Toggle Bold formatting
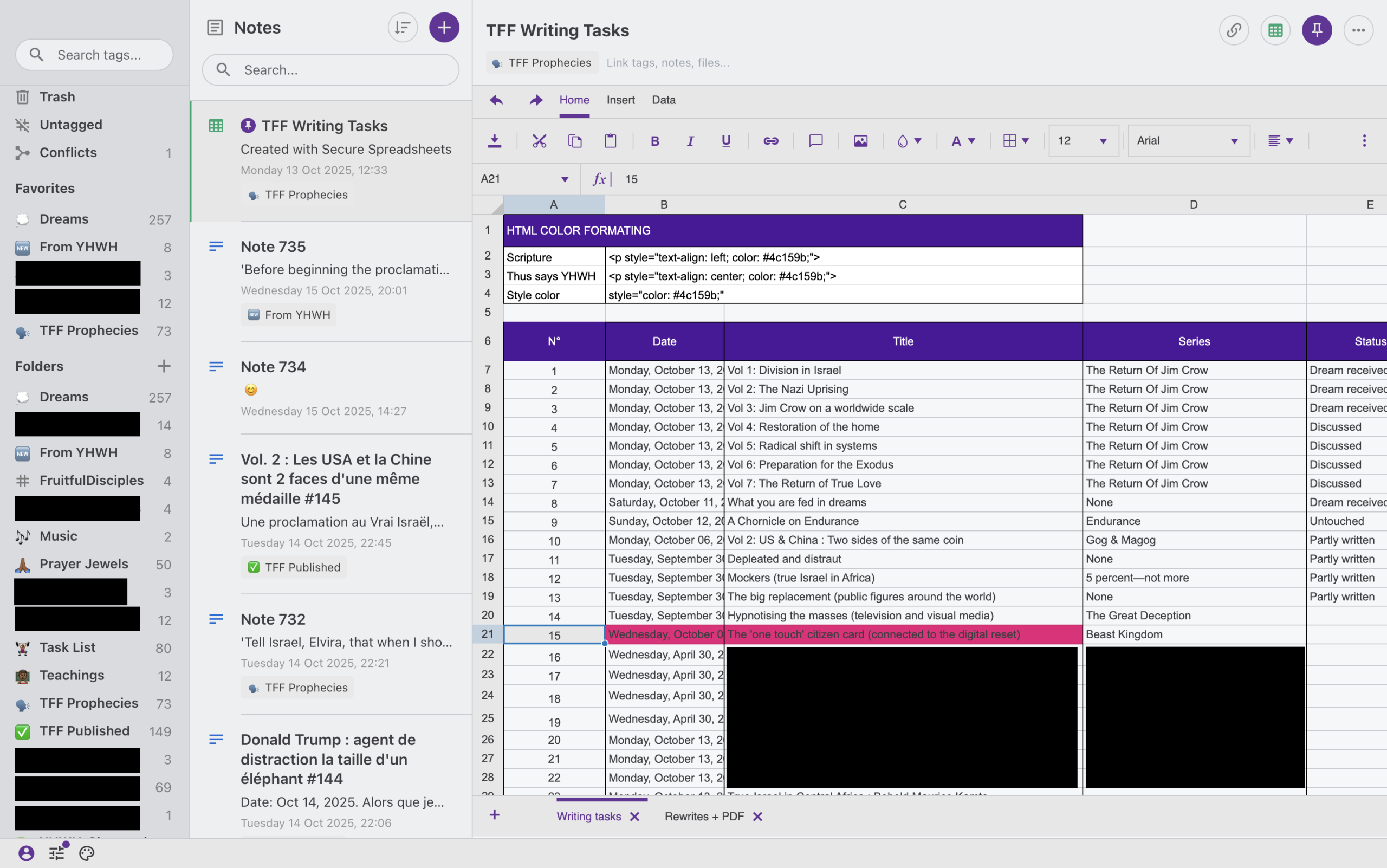1387x868 pixels. pos(654,141)
